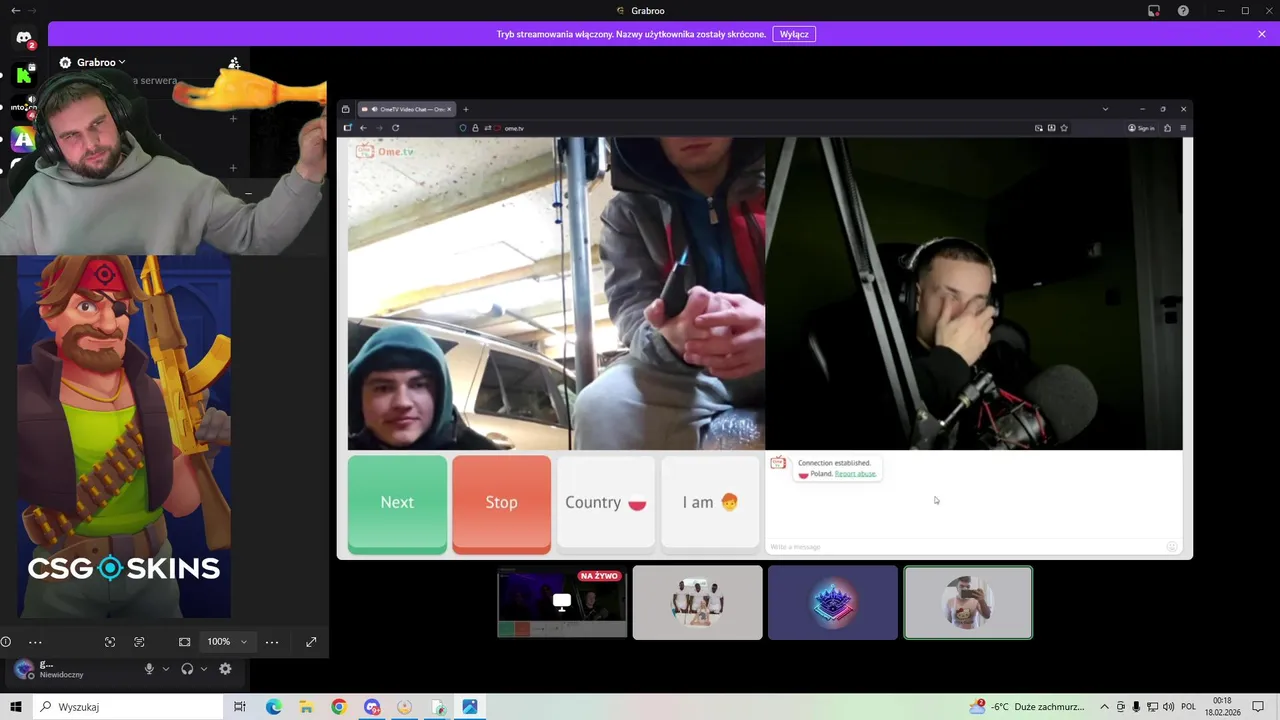The height and width of the screenshot is (720, 1280).
Task: Open the weather widget showing -6°C
Action: pyautogui.click(x=1027, y=707)
